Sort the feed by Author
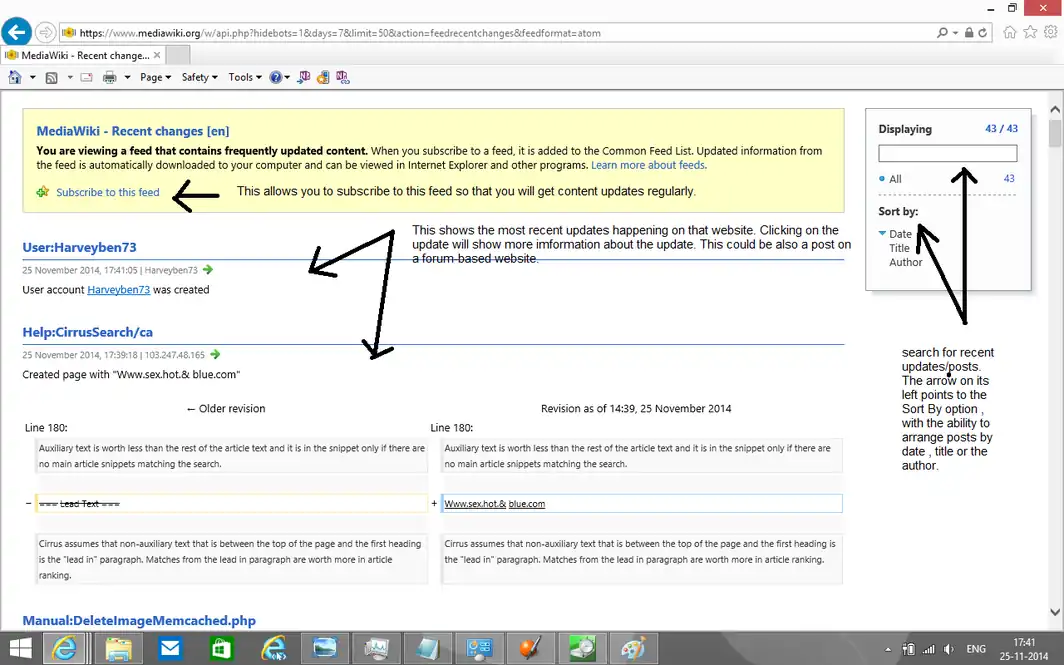The height and width of the screenshot is (665, 1064). pyautogui.click(x=906, y=262)
